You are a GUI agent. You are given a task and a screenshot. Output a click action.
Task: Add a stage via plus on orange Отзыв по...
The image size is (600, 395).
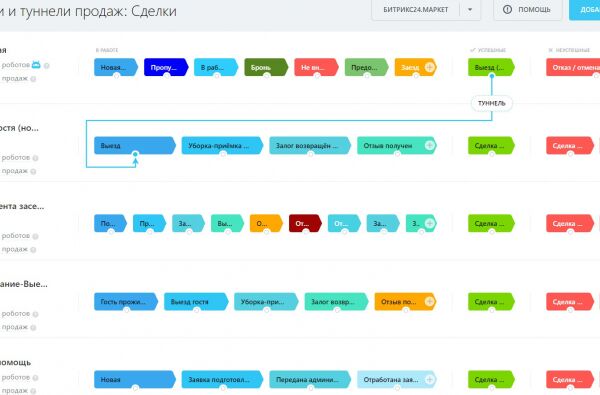[430, 302]
